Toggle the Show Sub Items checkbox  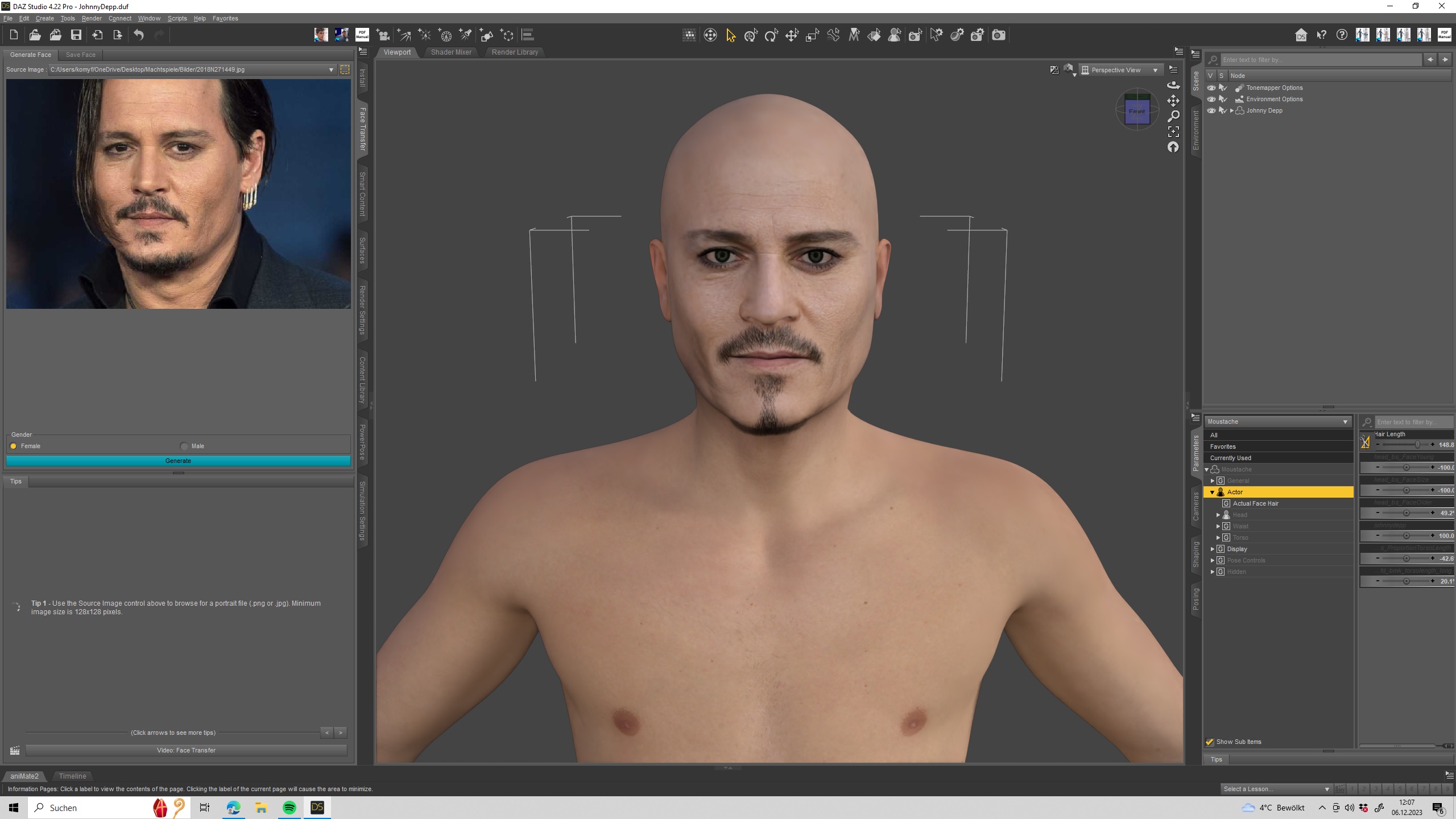(x=1210, y=742)
